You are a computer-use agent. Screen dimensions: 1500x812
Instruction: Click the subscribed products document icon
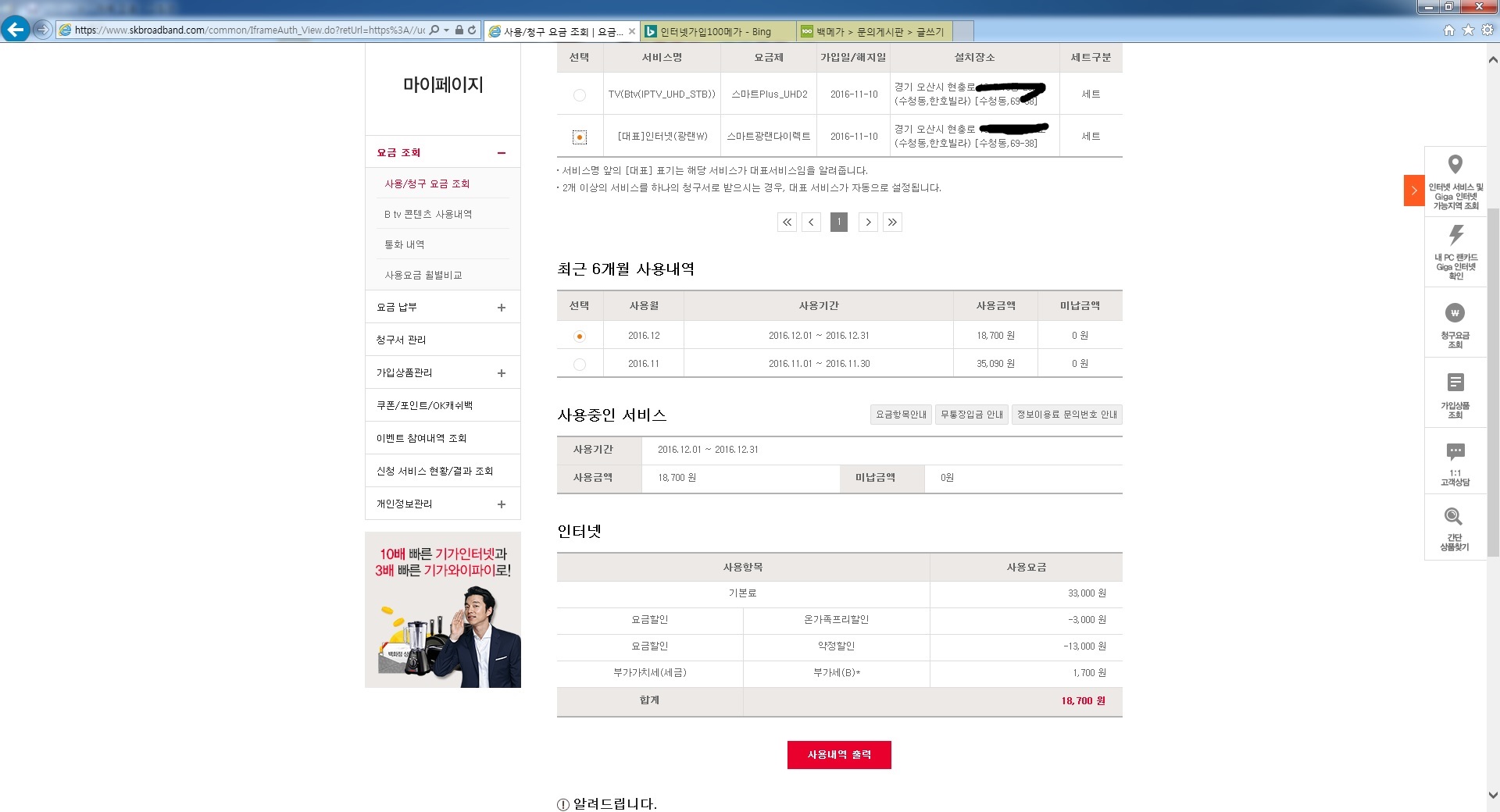click(x=1455, y=383)
